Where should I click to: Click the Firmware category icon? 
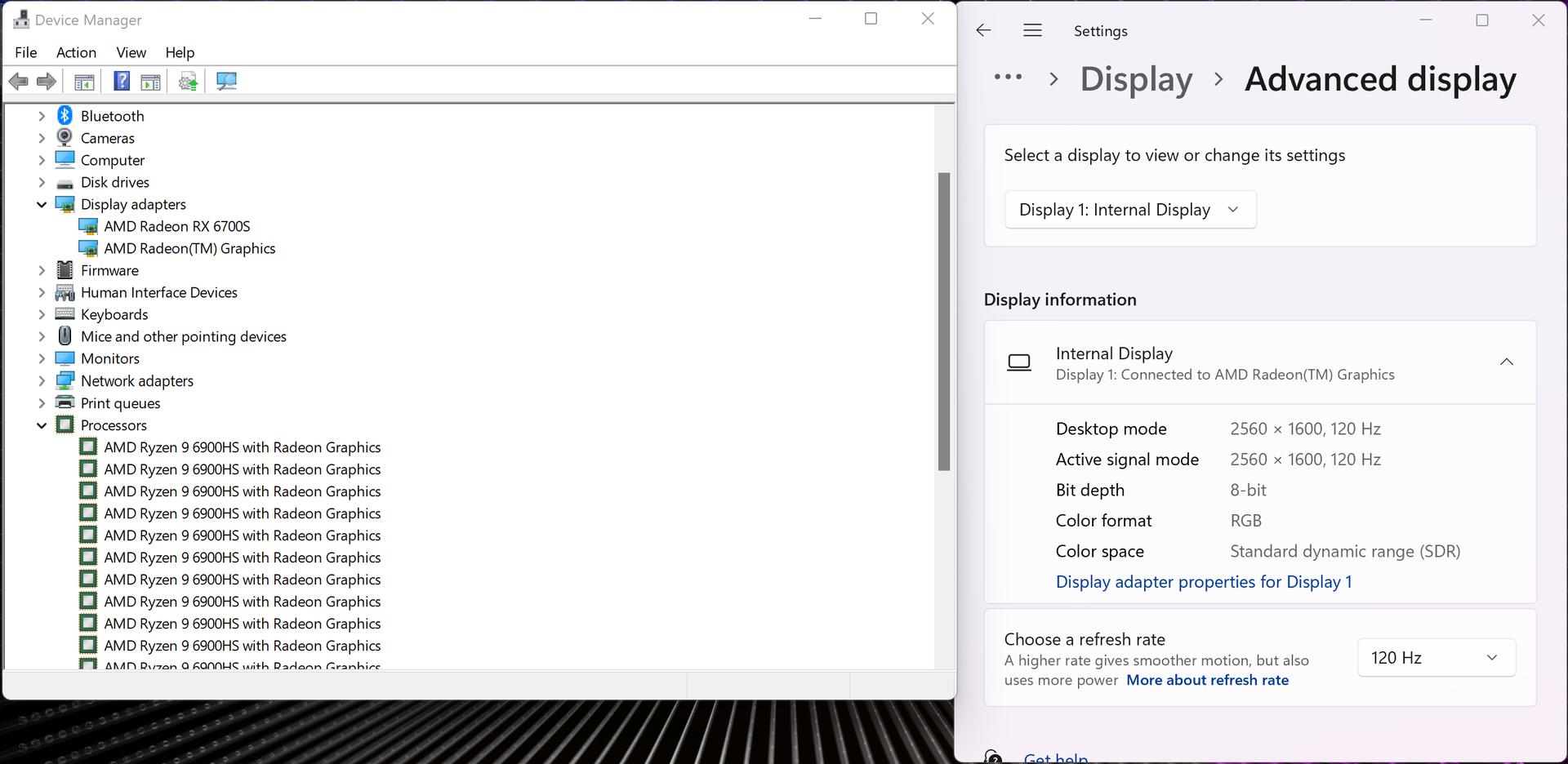65,270
